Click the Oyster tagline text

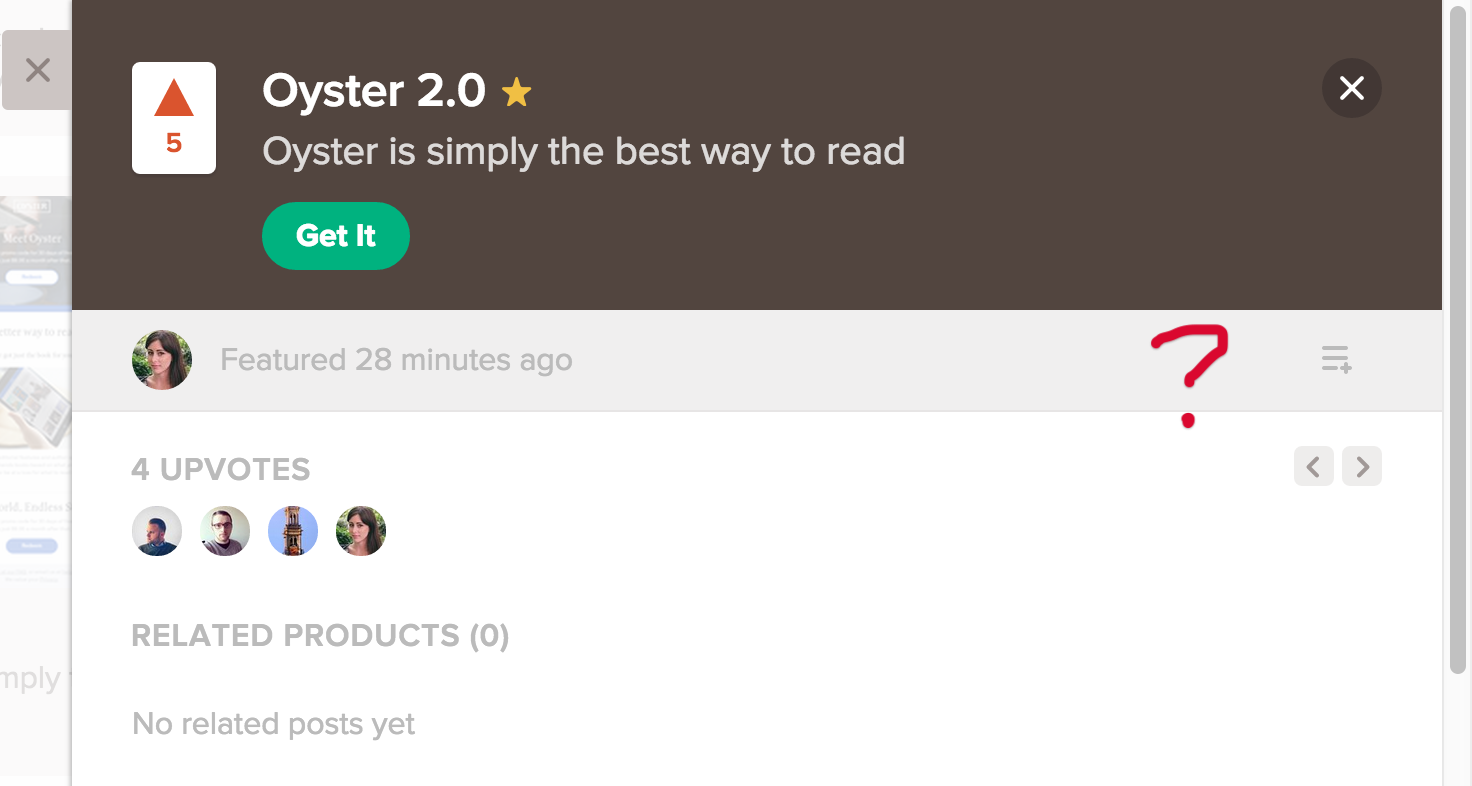[583, 152]
